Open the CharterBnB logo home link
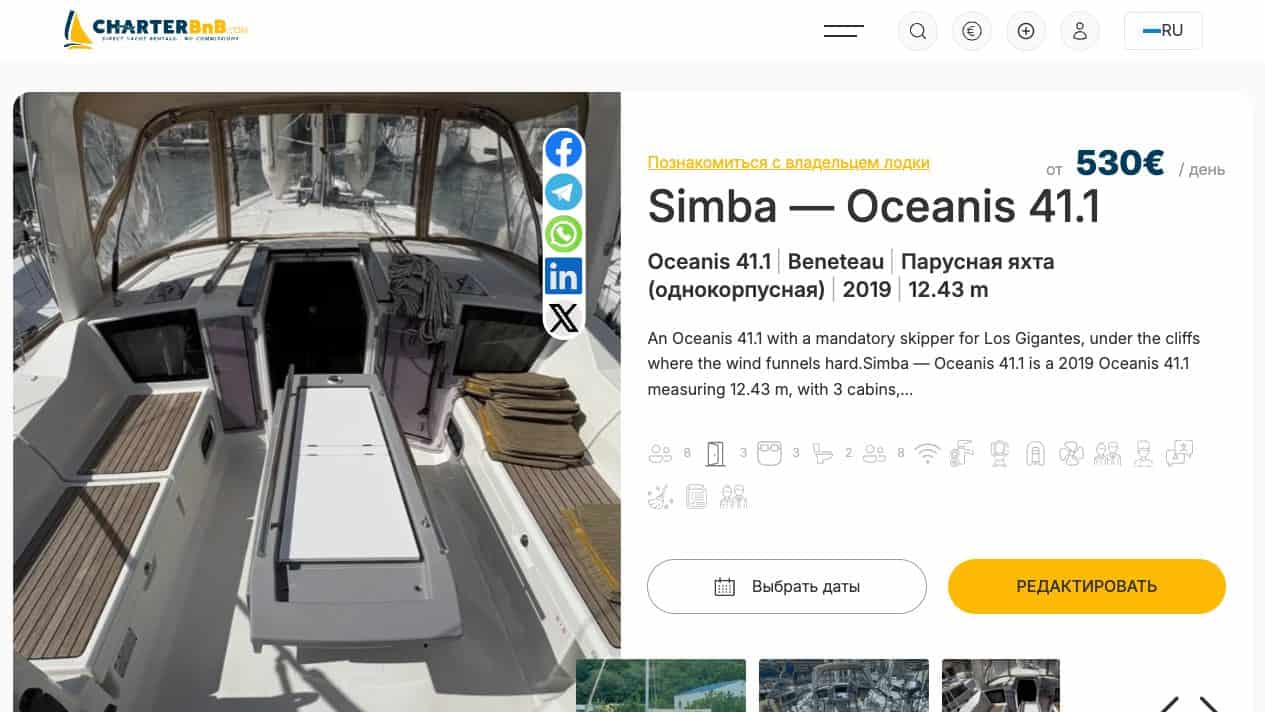Image resolution: width=1265 pixels, height=712 pixels. click(155, 30)
